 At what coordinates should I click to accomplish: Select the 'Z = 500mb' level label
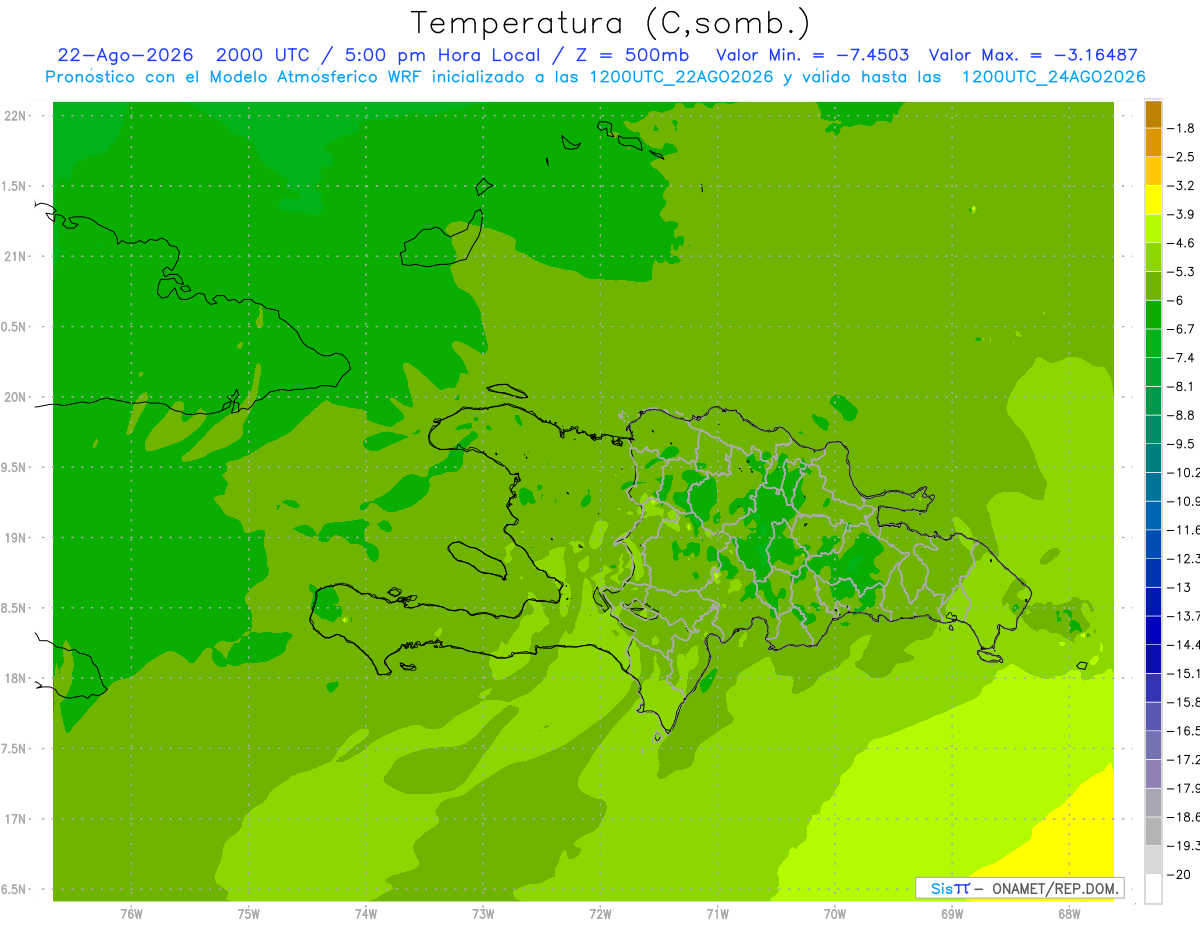tap(631, 55)
